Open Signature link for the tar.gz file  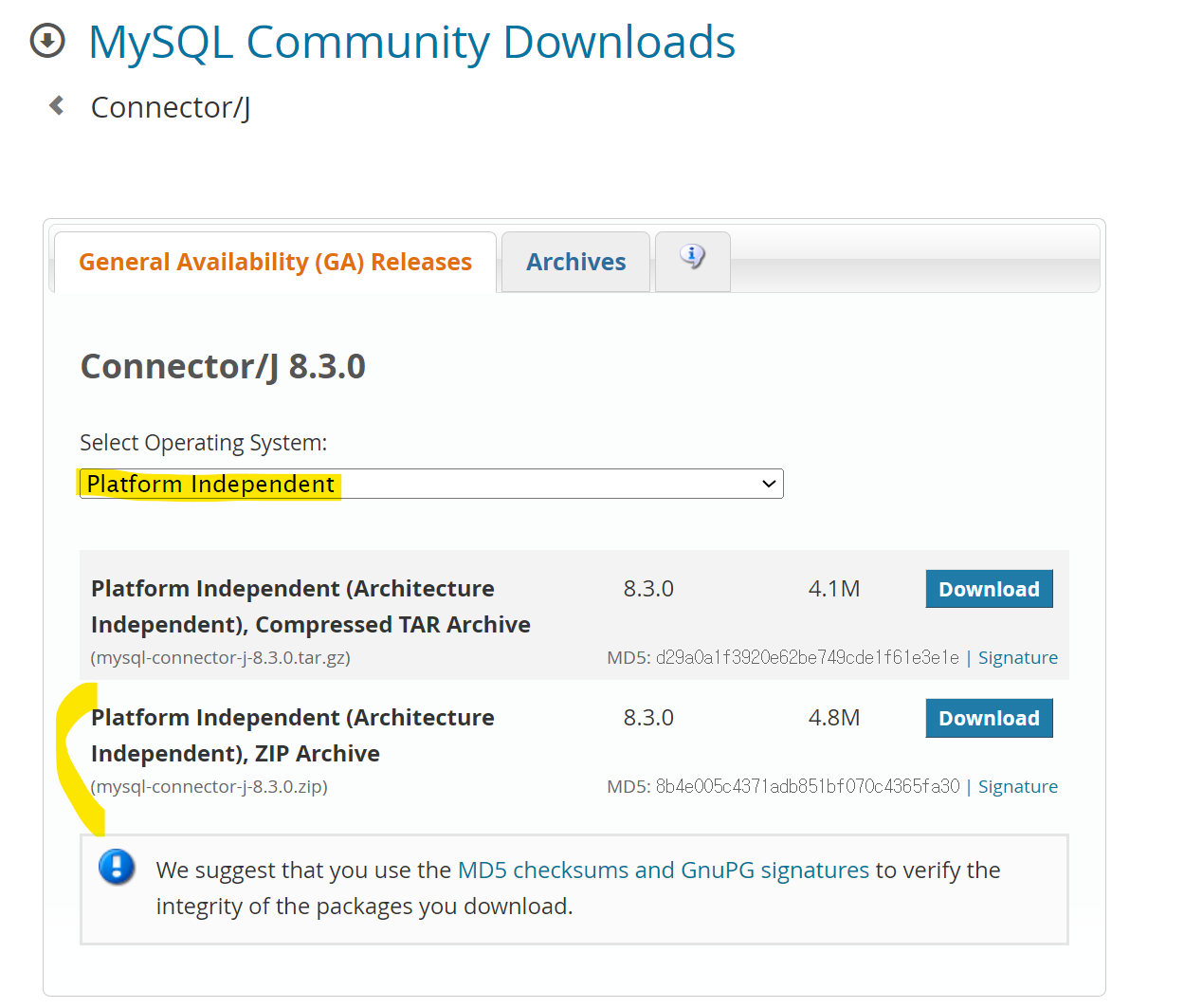(x=1017, y=657)
